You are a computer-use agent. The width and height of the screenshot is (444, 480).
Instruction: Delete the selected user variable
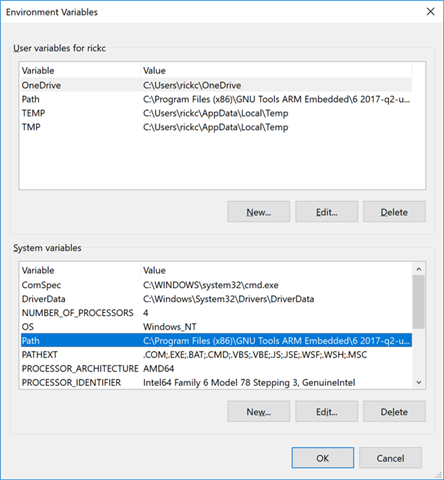(x=394, y=212)
